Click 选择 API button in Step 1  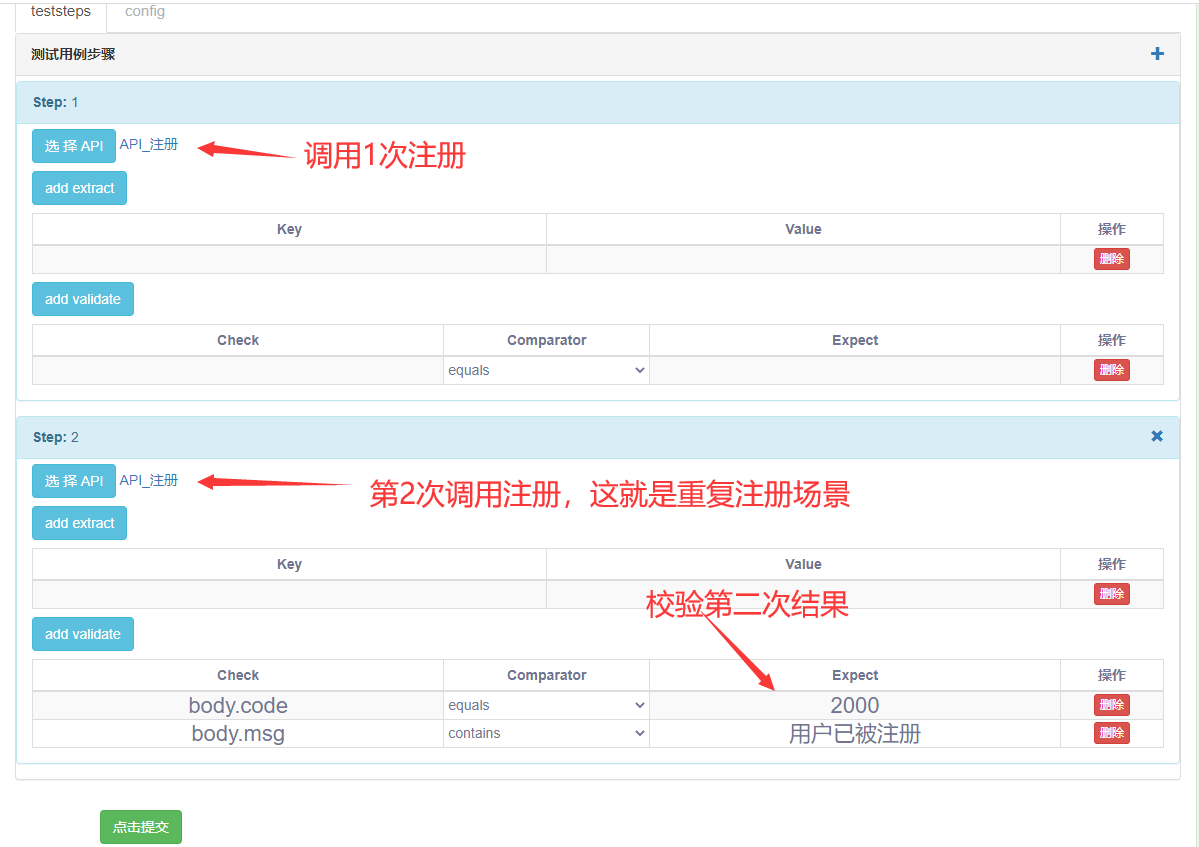coord(73,146)
